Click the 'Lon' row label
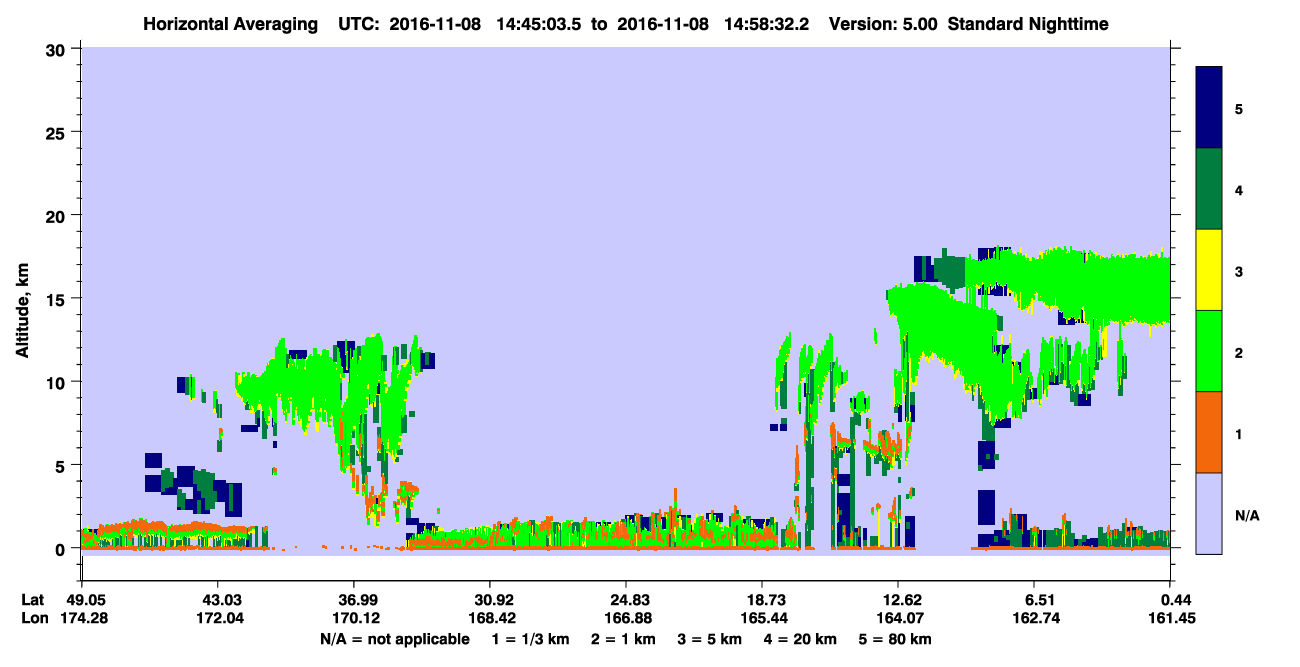Image resolution: width=1300 pixels, height=667 pixels. (33, 618)
